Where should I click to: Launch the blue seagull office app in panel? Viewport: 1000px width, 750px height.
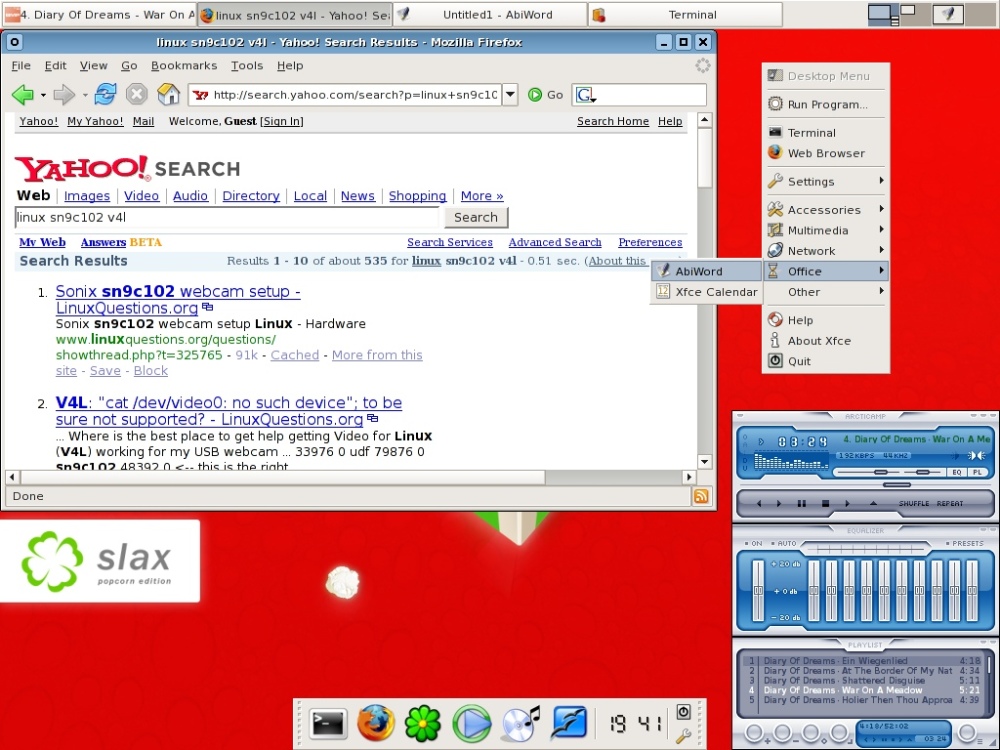click(569, 724)
